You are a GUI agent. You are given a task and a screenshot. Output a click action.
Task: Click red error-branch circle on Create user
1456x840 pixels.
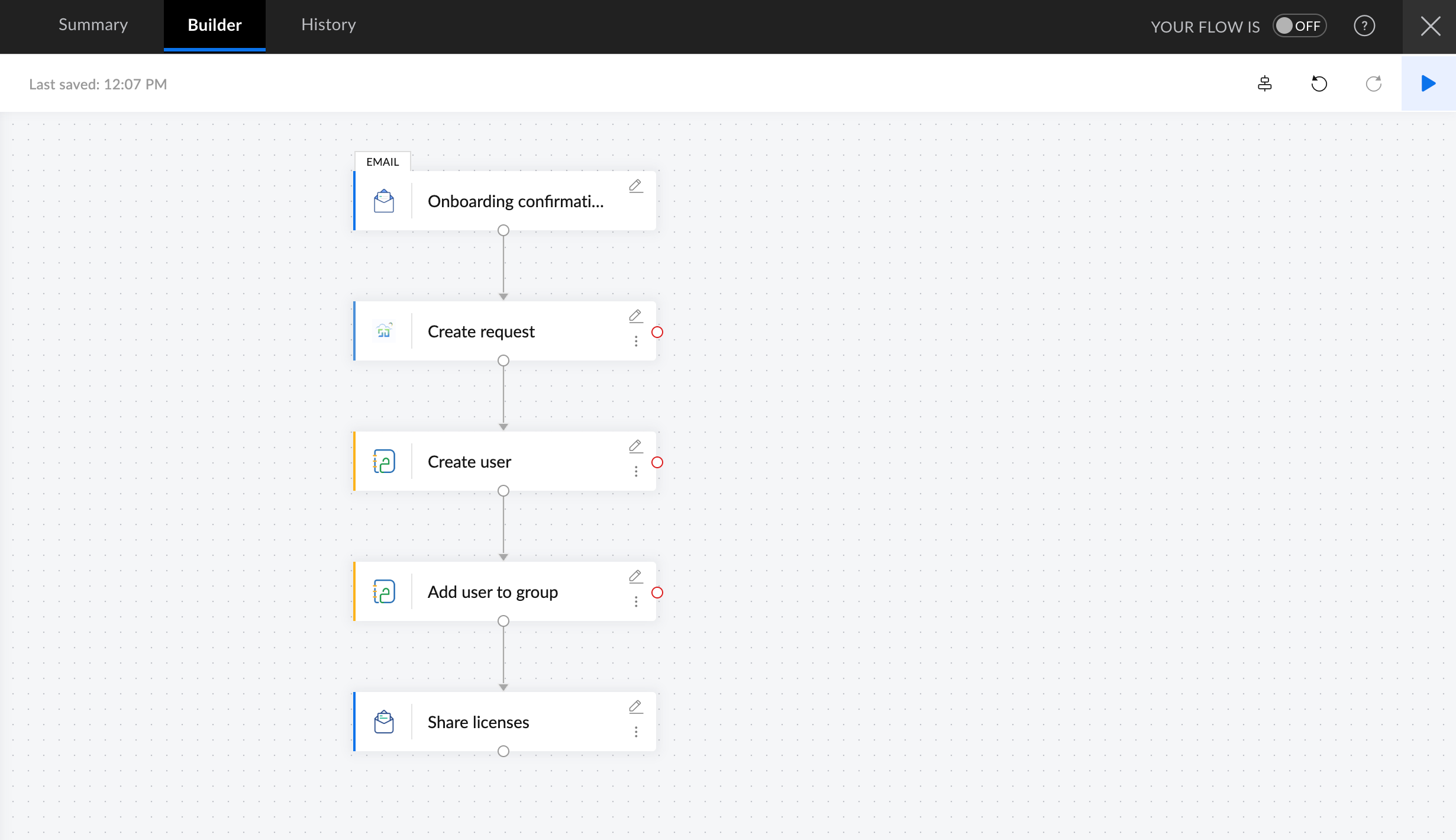(x=657, y=462)
